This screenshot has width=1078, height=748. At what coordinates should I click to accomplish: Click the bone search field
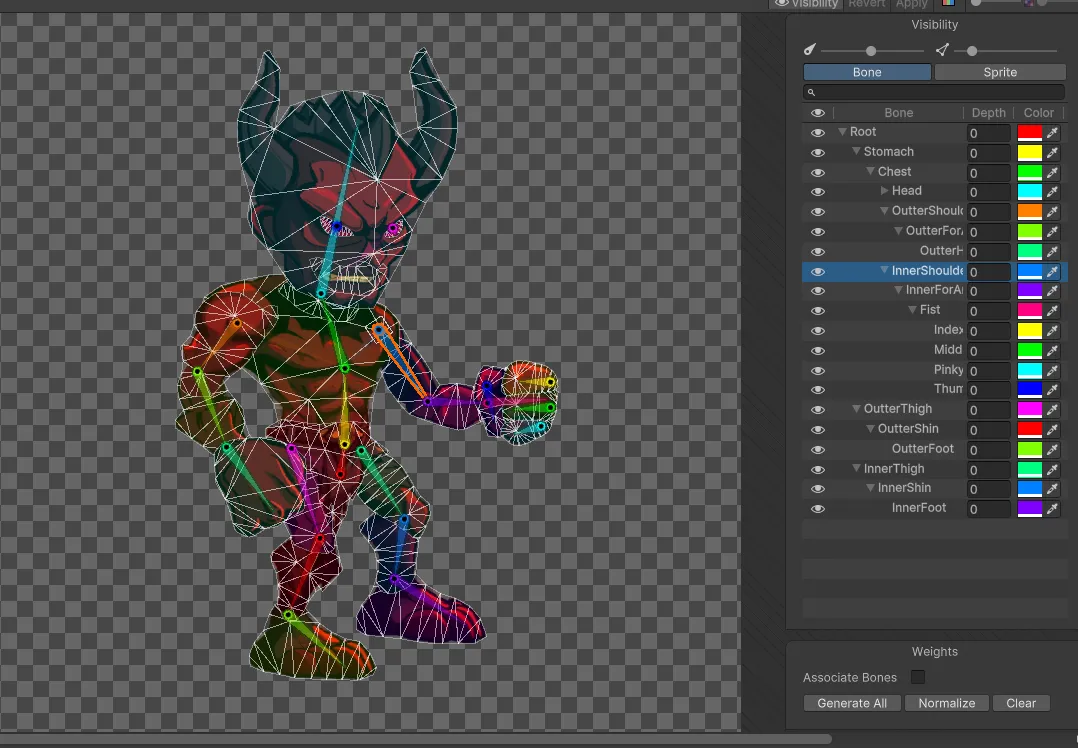click(935, 93)
